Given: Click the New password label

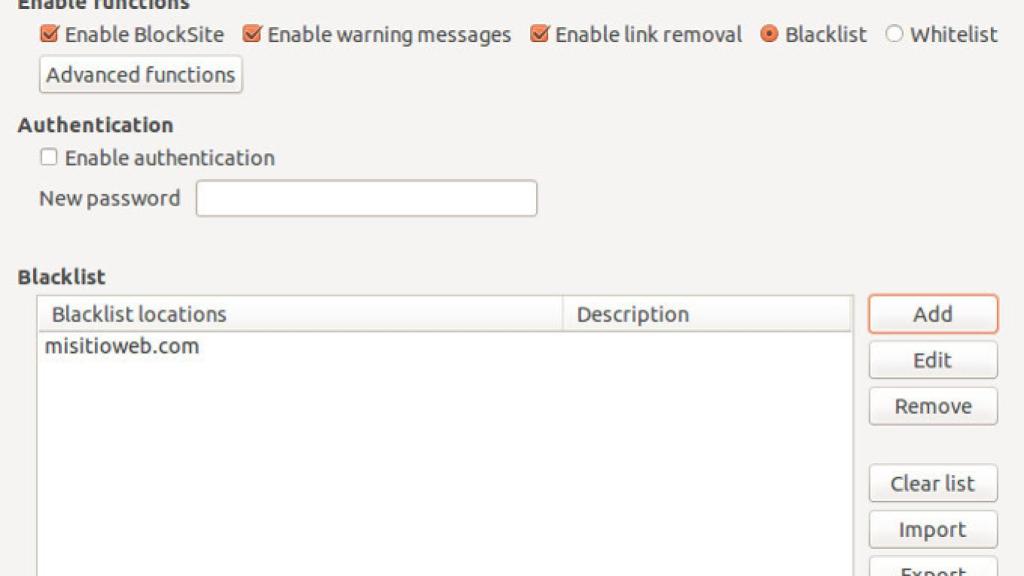Looking at the screenshot, I should [x=110, y=198].
